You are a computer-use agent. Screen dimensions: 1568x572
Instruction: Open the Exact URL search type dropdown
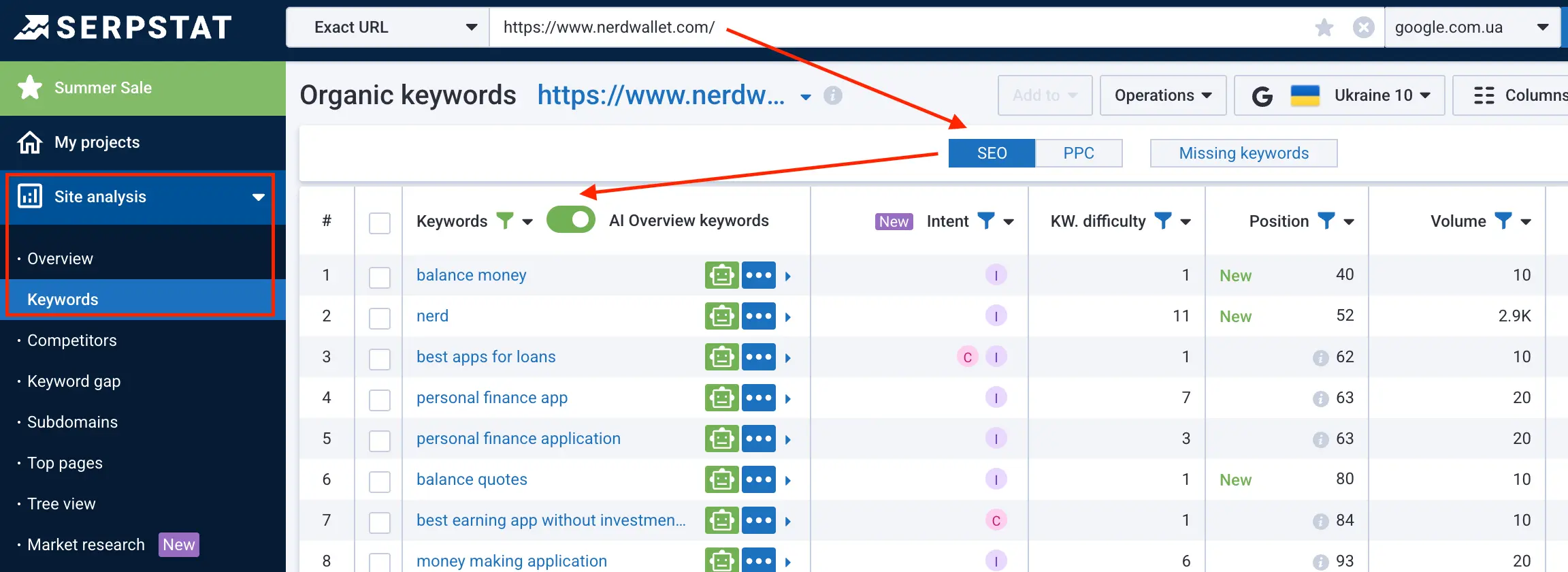(x=388, y=27)
